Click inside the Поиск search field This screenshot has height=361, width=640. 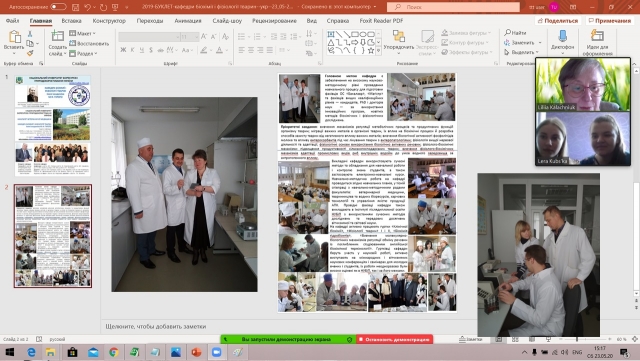click(453, 7)
